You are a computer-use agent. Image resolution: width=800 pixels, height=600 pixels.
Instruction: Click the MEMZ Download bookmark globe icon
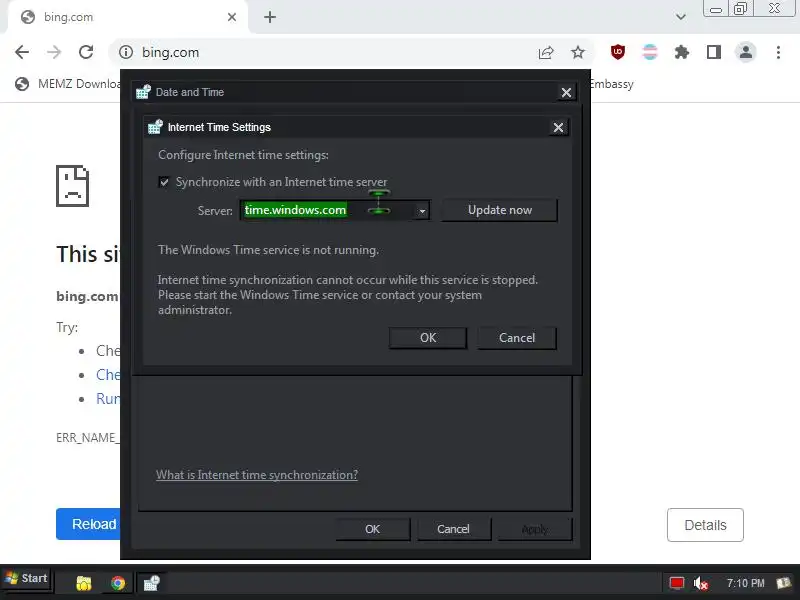coord(22,84)
